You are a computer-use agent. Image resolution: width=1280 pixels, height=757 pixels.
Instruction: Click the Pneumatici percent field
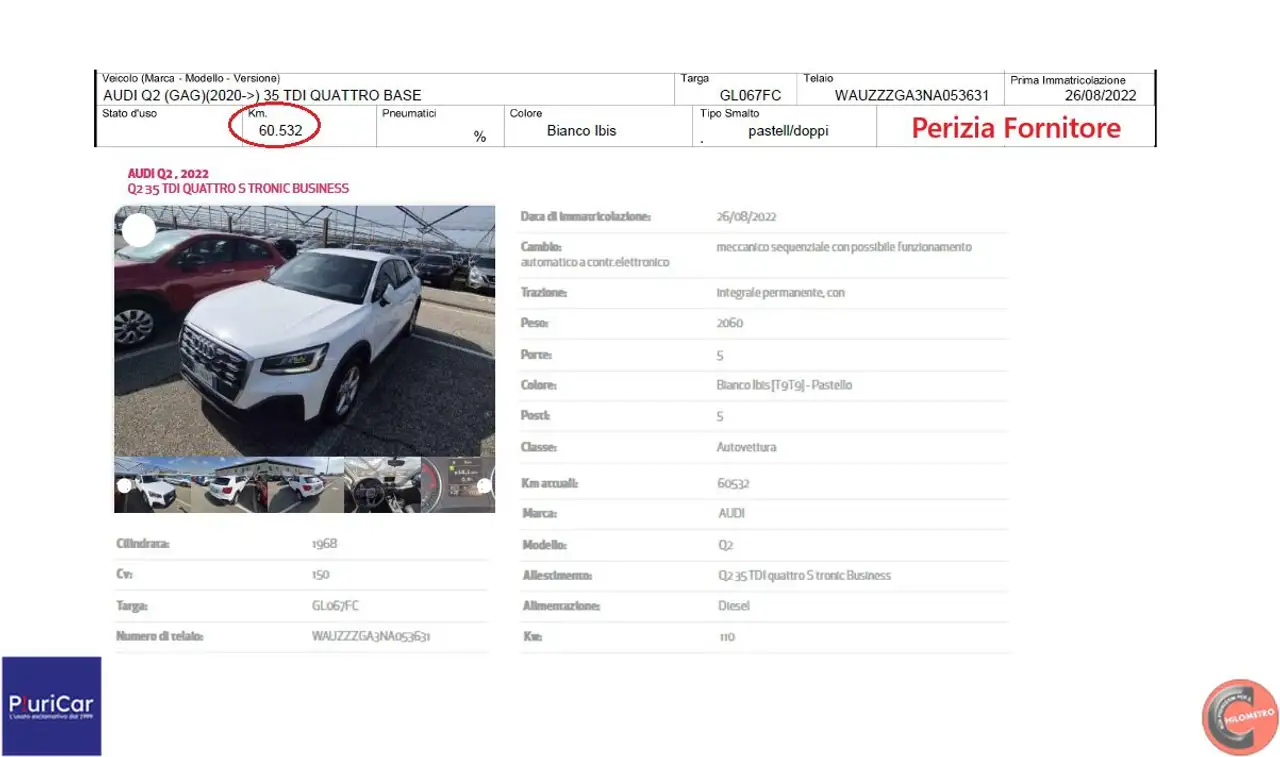[x=440, y=127]
